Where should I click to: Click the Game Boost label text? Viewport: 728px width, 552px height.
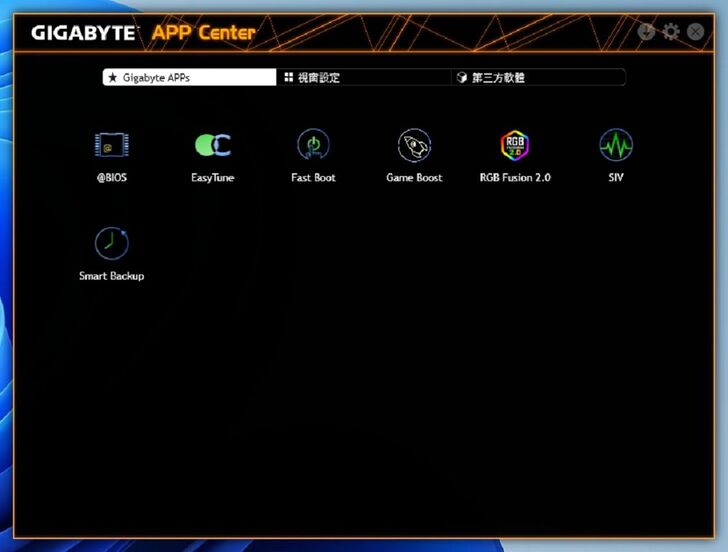(x=414, y=177)
